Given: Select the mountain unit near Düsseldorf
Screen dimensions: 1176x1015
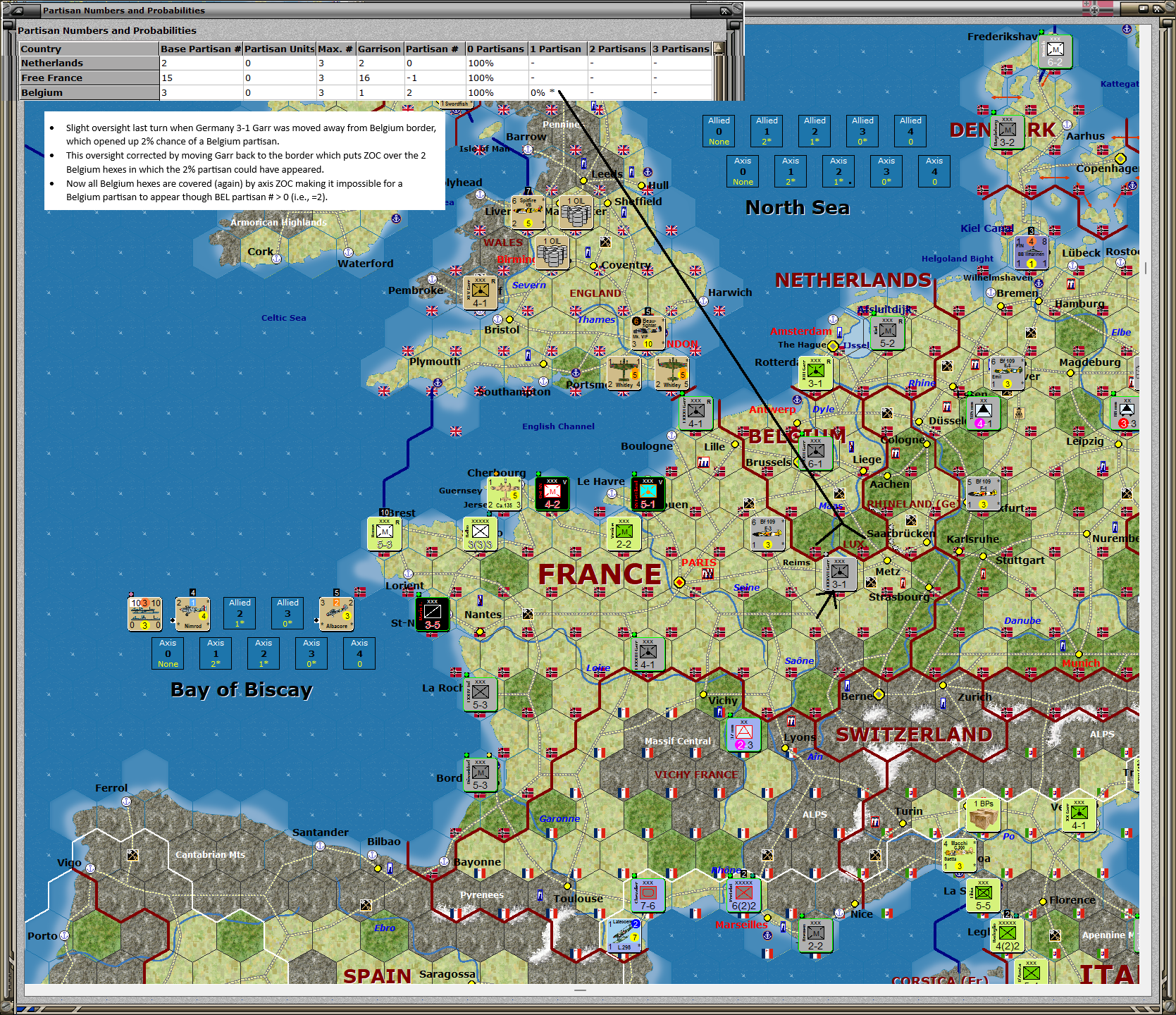Looking at the screenshot, I should [x=983, y=414].
